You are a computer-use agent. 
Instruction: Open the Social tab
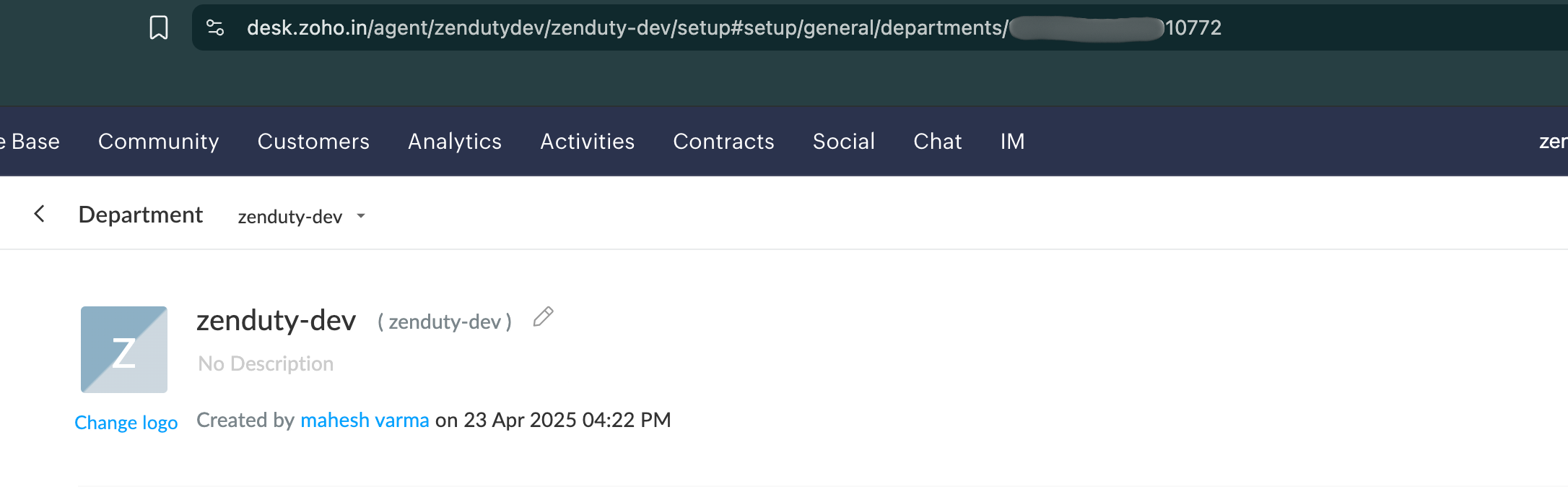[x=844, y=142]
